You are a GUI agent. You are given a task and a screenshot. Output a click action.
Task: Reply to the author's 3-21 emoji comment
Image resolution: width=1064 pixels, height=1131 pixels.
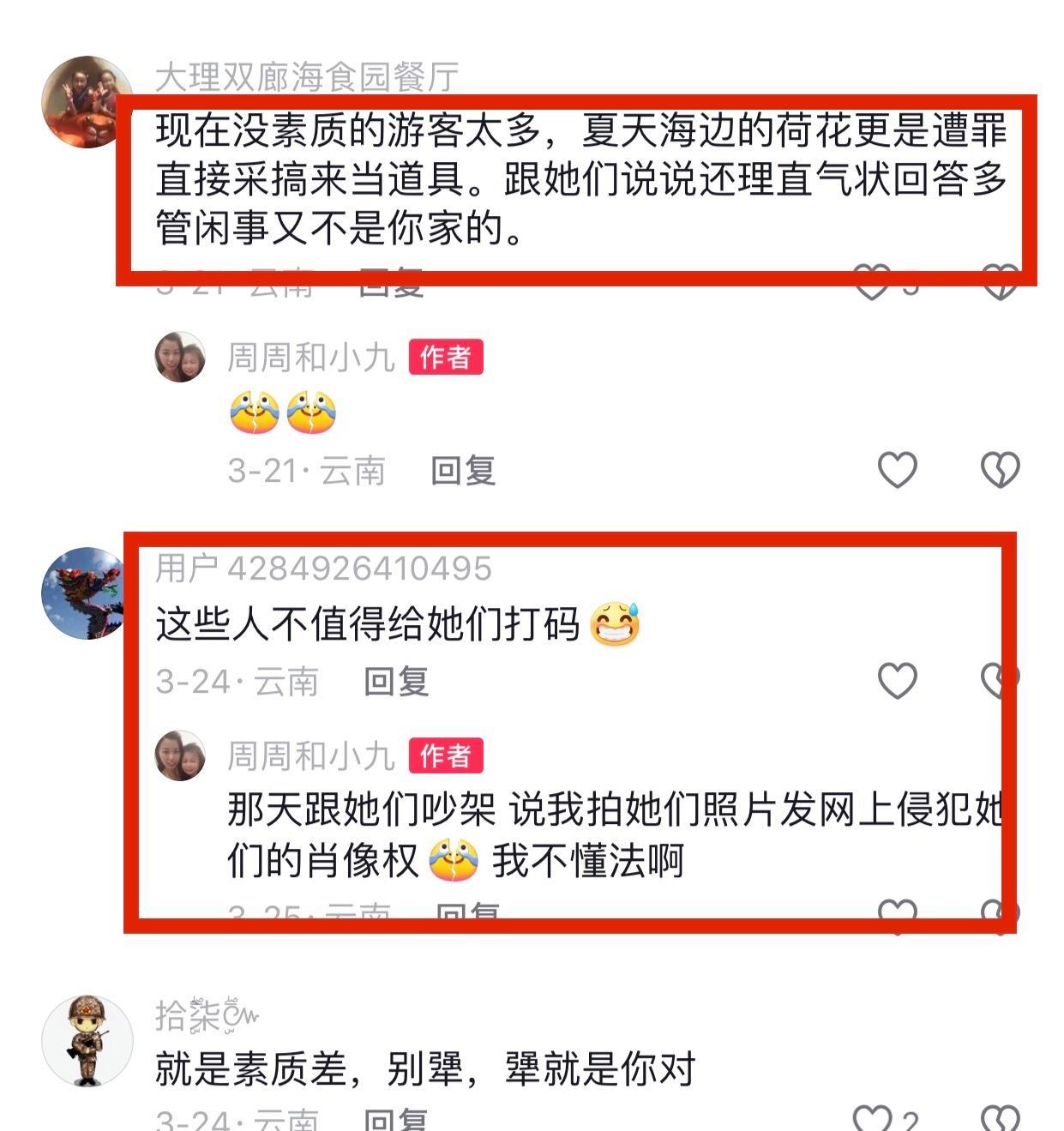pyautogui.click(x=463, y=471)
